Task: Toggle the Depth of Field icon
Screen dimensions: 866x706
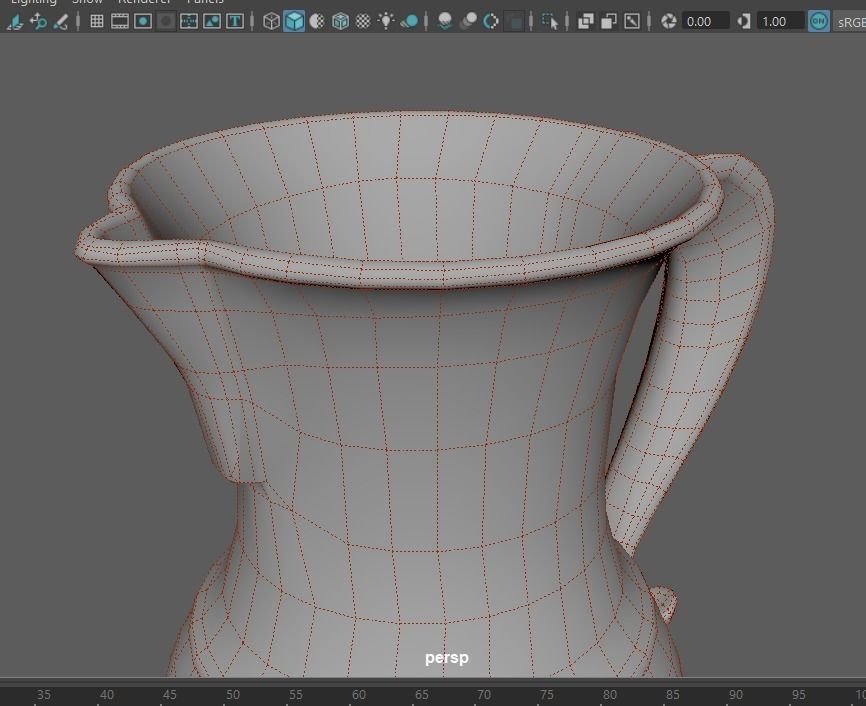Action: click(515, 22)
